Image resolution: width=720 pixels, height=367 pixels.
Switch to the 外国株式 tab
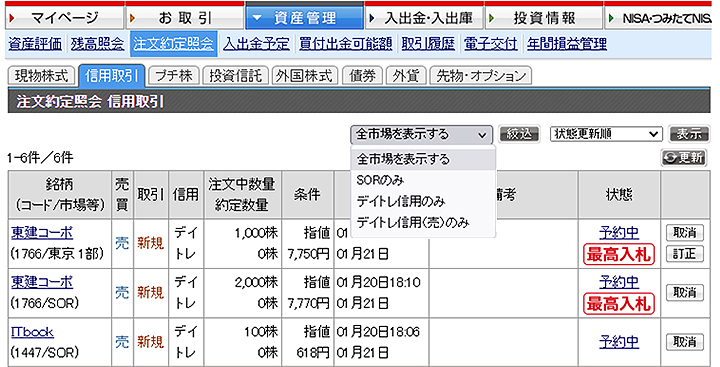coord(305,76)
